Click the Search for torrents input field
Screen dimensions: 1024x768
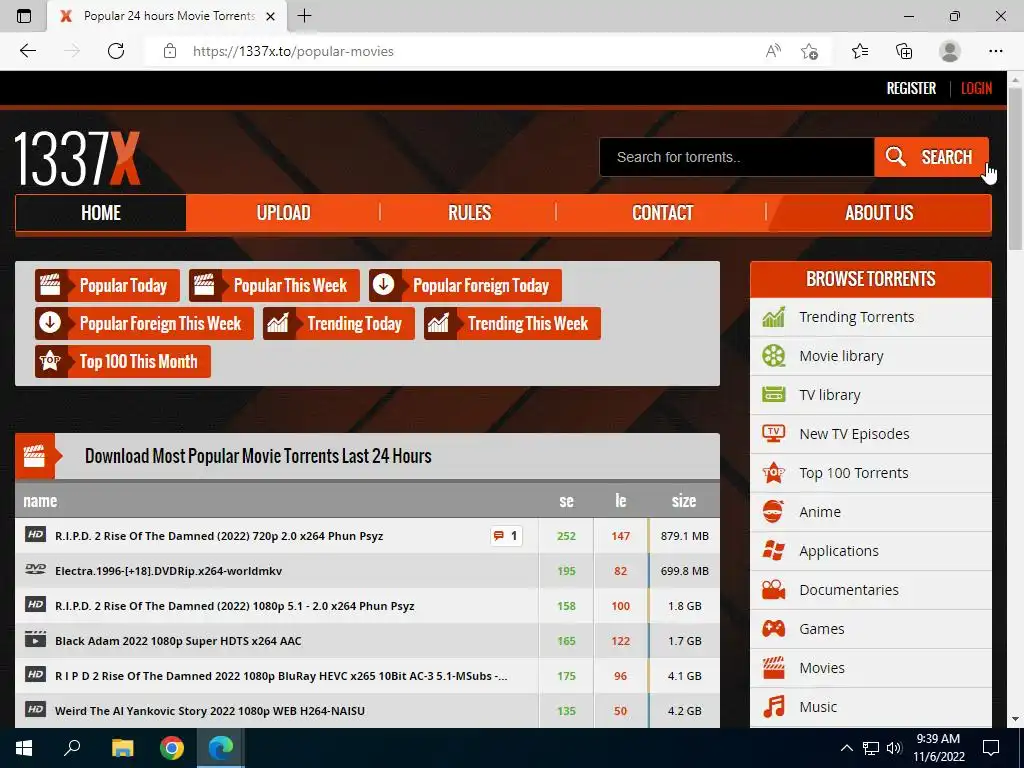tap(737, 157)
